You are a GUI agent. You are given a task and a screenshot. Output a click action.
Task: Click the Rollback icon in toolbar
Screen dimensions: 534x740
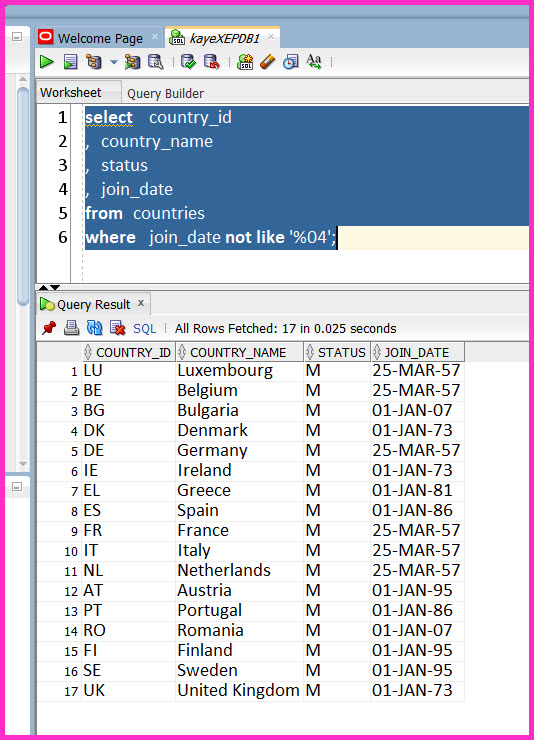pyautogui.click(x=211, y=62)
